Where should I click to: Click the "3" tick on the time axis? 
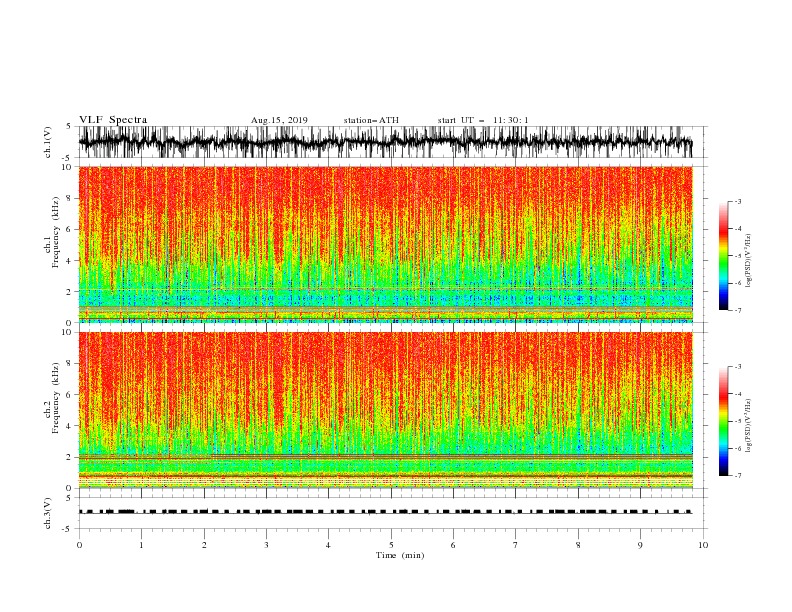(x=266, y=545)
